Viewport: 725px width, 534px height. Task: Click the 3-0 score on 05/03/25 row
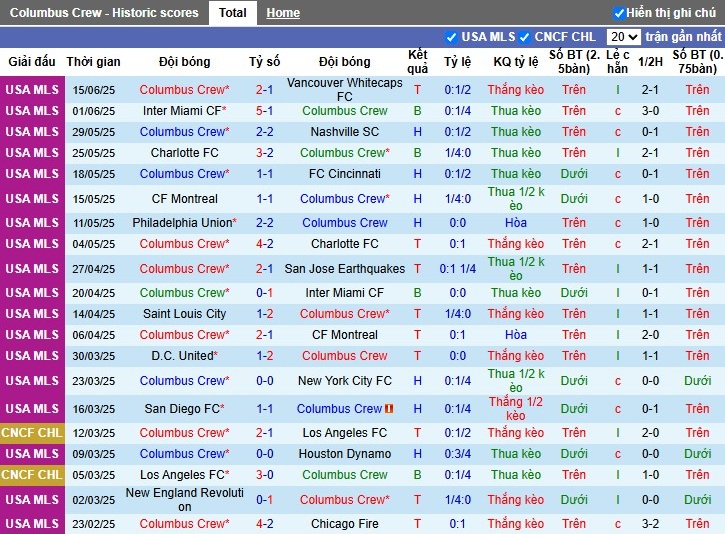264,475
